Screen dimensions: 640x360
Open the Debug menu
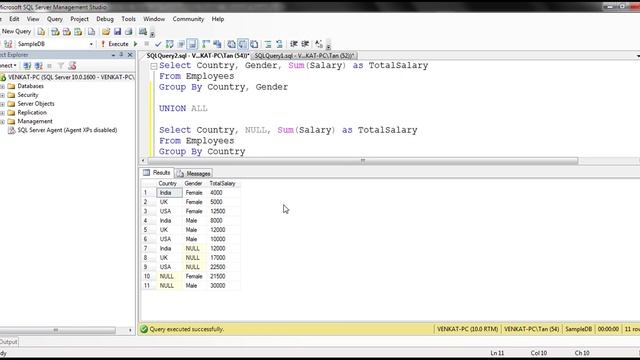point(105,19)
